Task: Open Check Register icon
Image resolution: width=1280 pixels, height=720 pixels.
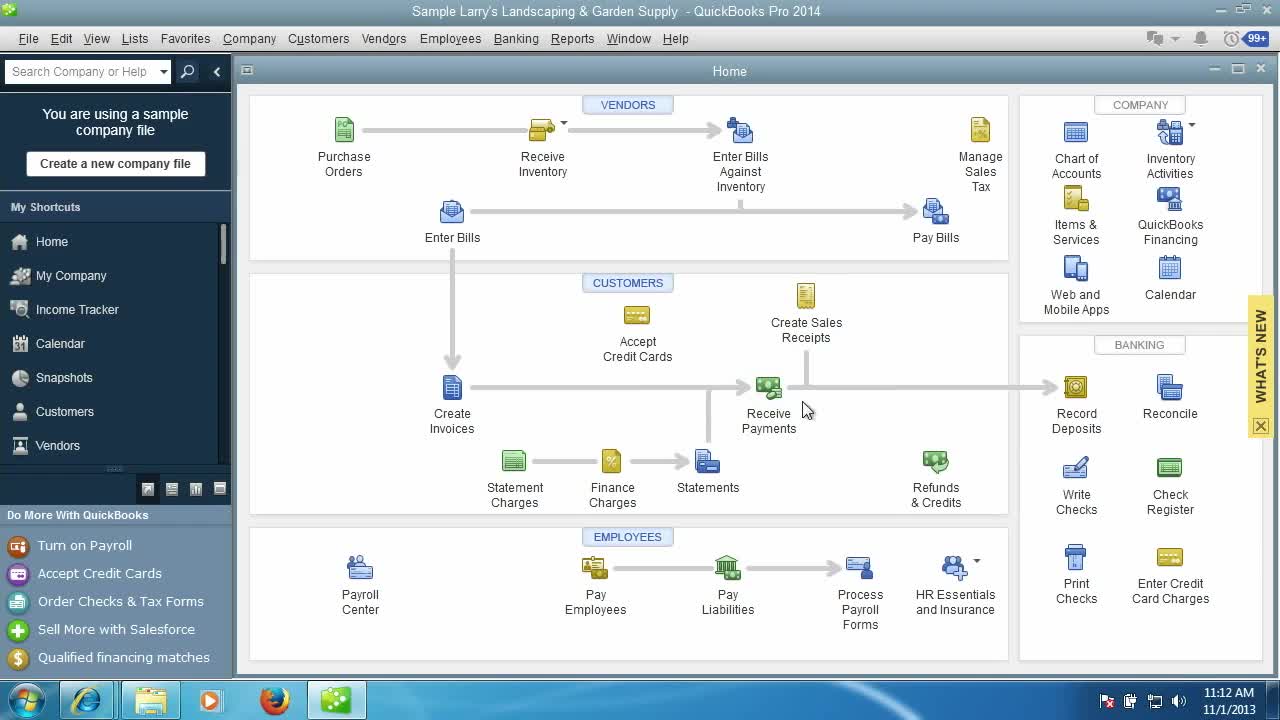Action: tap(1169, 468)
